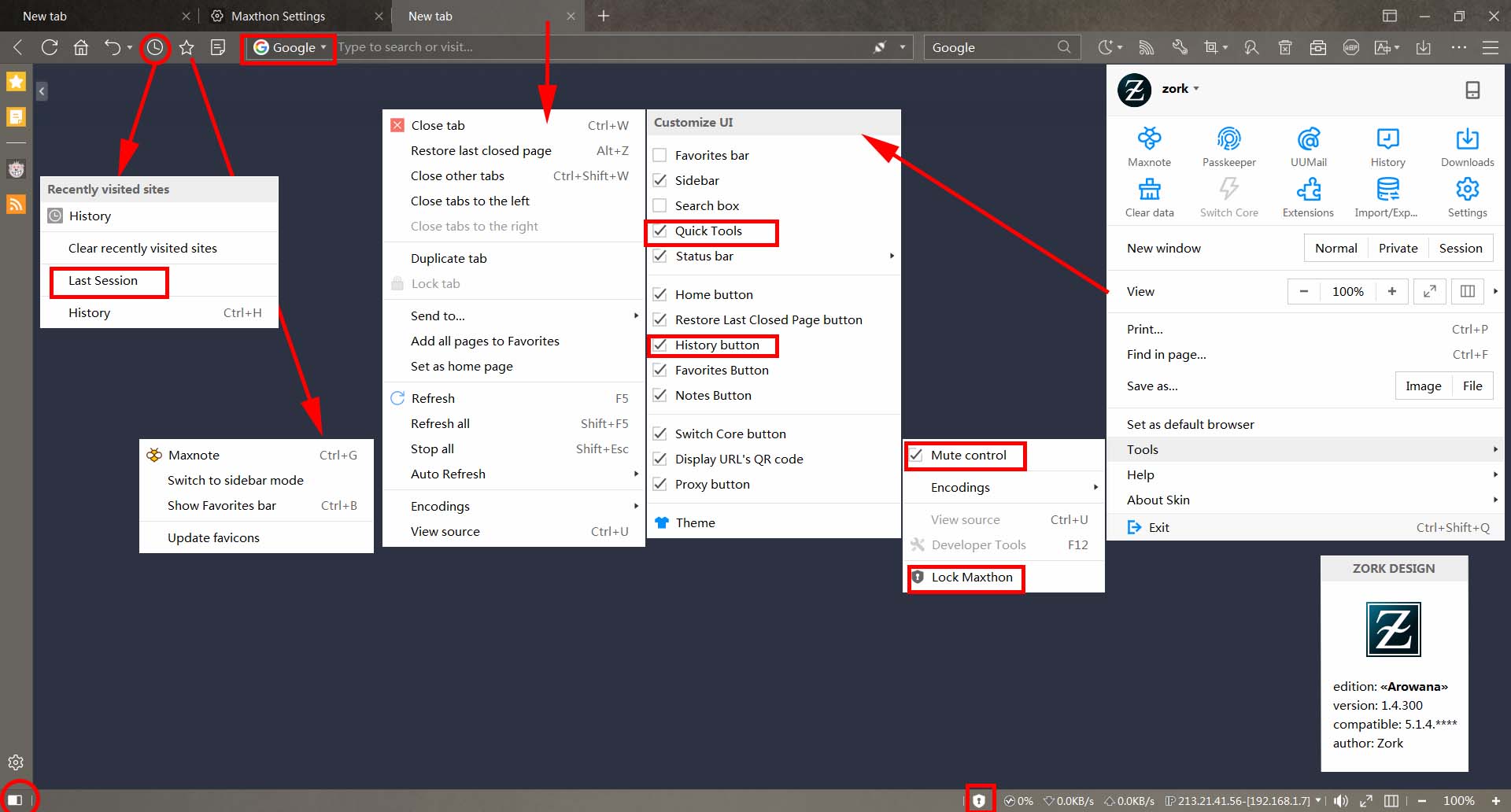Select Last Session in history menu
This screenshot has height=812, width=1511.
[160, 281]
